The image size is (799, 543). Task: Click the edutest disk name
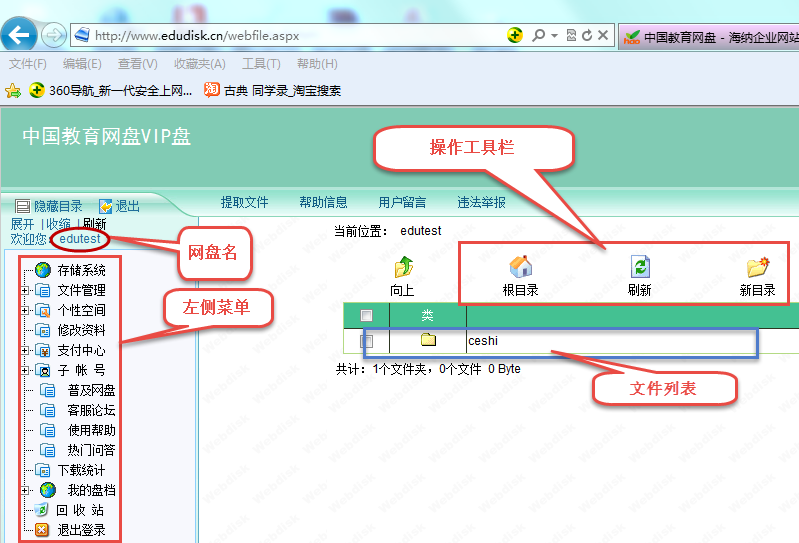coord(80,238)
